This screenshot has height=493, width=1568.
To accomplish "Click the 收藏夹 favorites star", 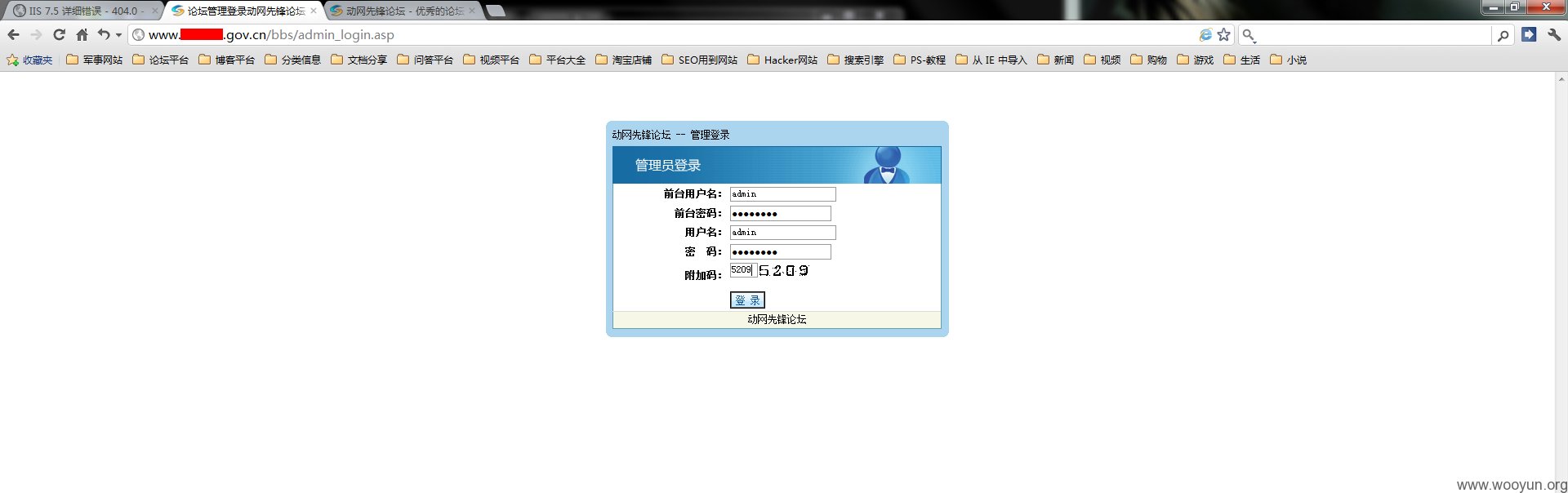I will click(x=29, y=60).
